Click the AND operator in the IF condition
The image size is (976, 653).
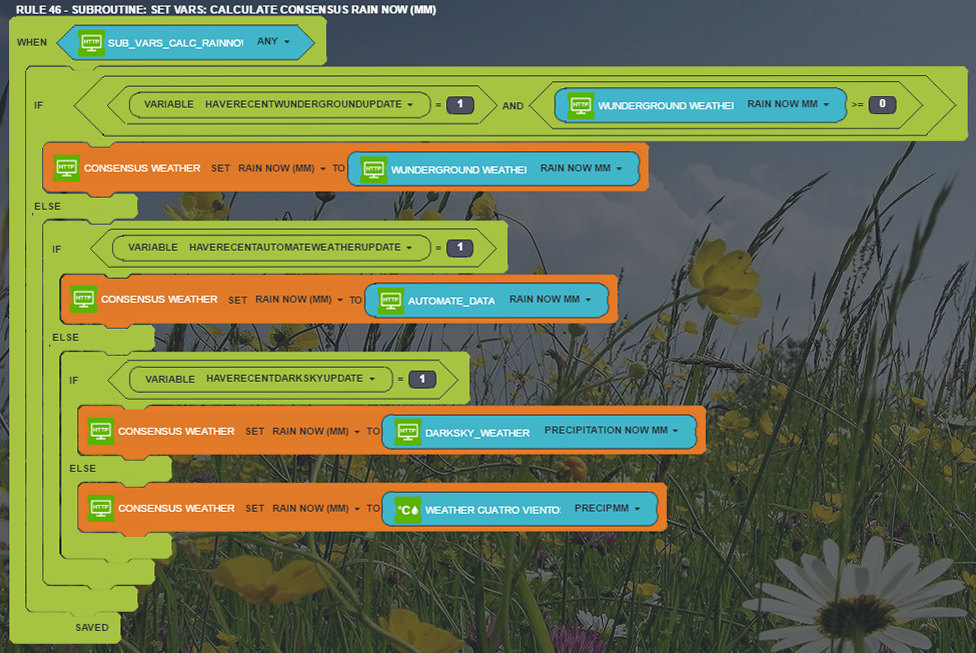click(x=512, y=105)
